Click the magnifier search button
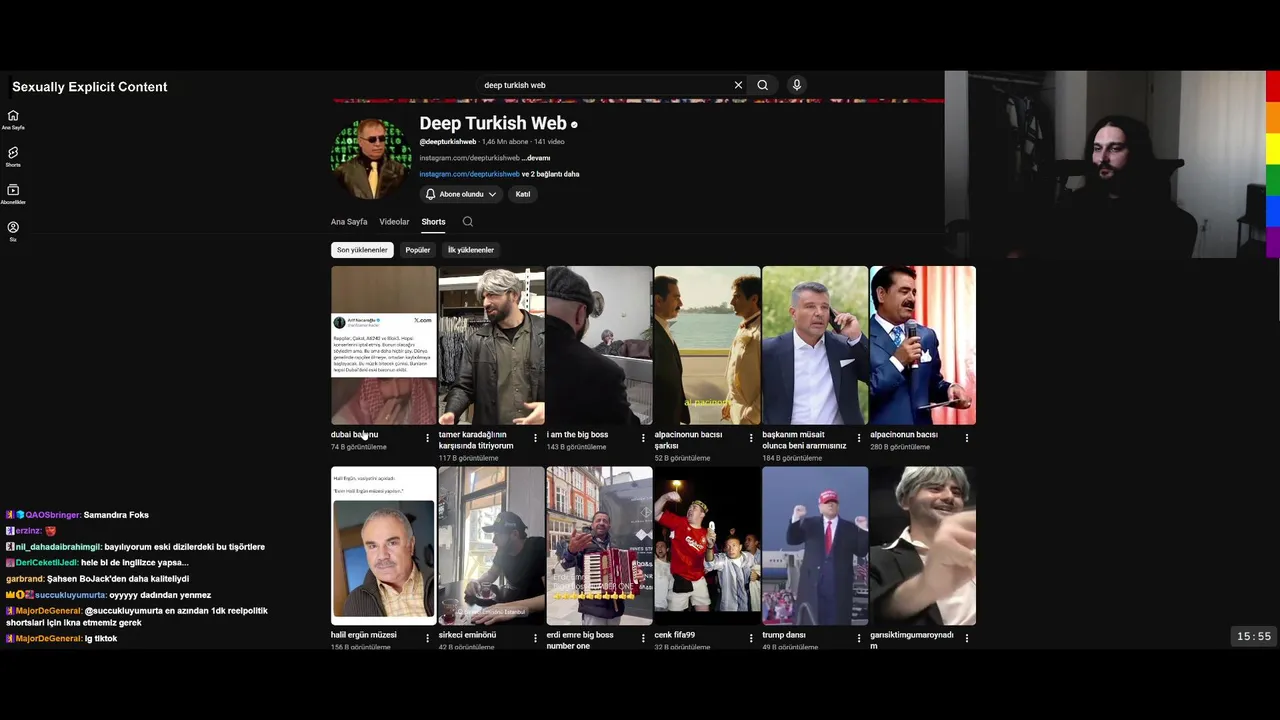This screenshot has width=1280, height=720. pos(763,85)
